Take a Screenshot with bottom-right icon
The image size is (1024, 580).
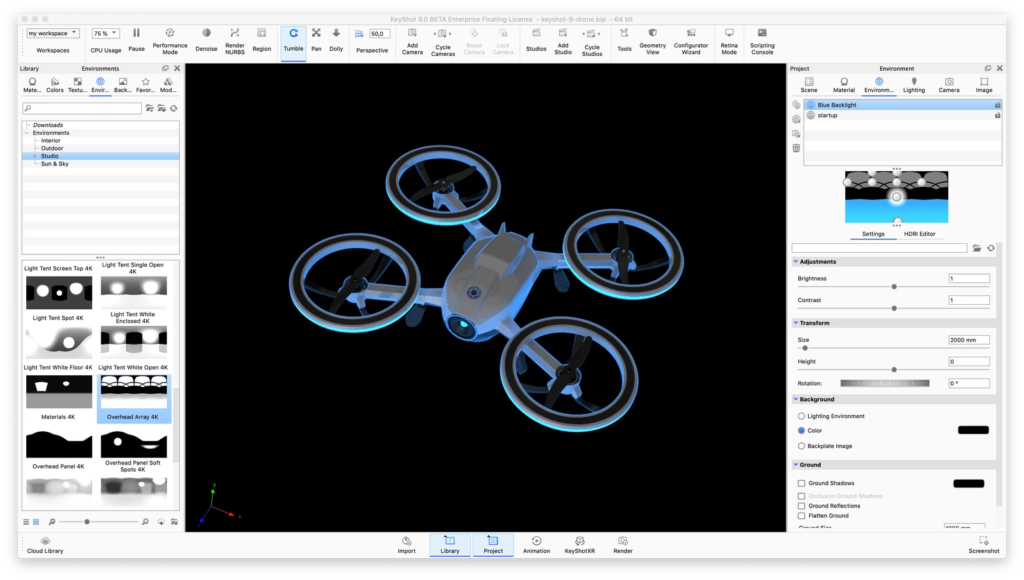984,545
